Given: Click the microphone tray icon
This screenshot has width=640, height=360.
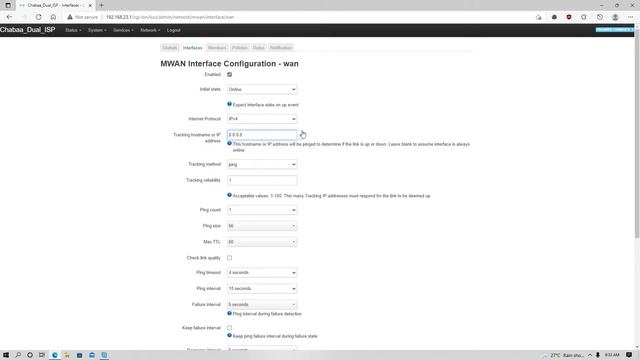Looking at the screenshot, I should (x=598, y=355).
